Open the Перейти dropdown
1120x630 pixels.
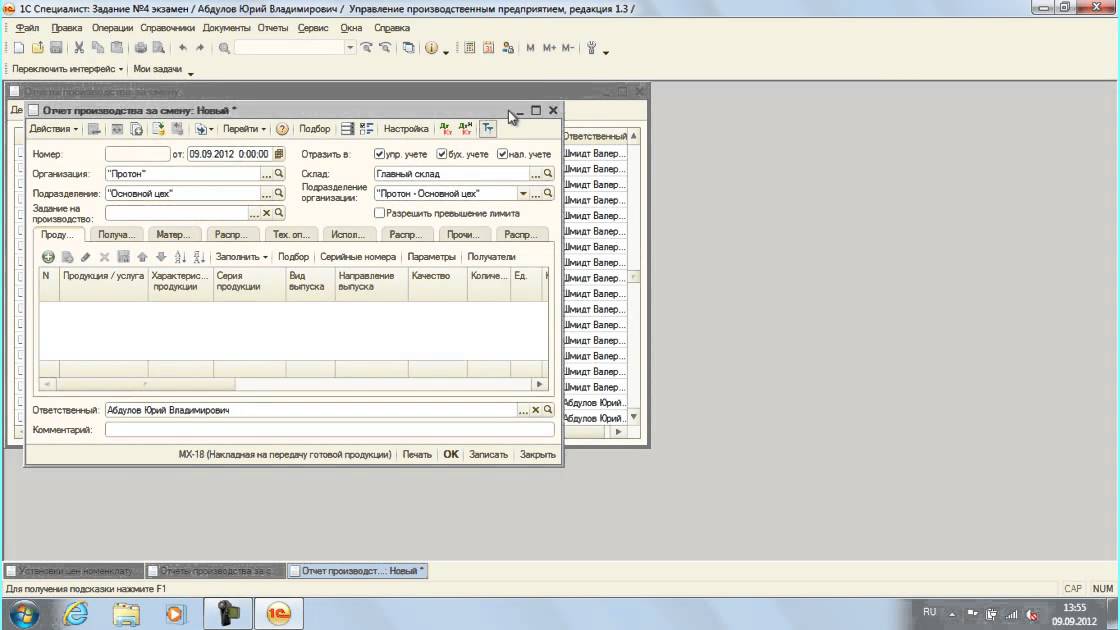tap(244, 129)
